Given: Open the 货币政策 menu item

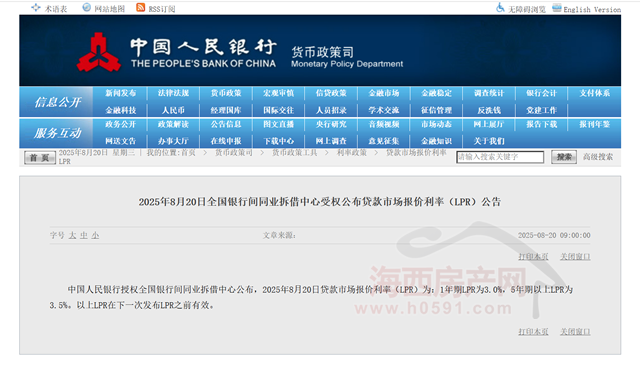Looking at the screenshot, I should tap(226, 93).
